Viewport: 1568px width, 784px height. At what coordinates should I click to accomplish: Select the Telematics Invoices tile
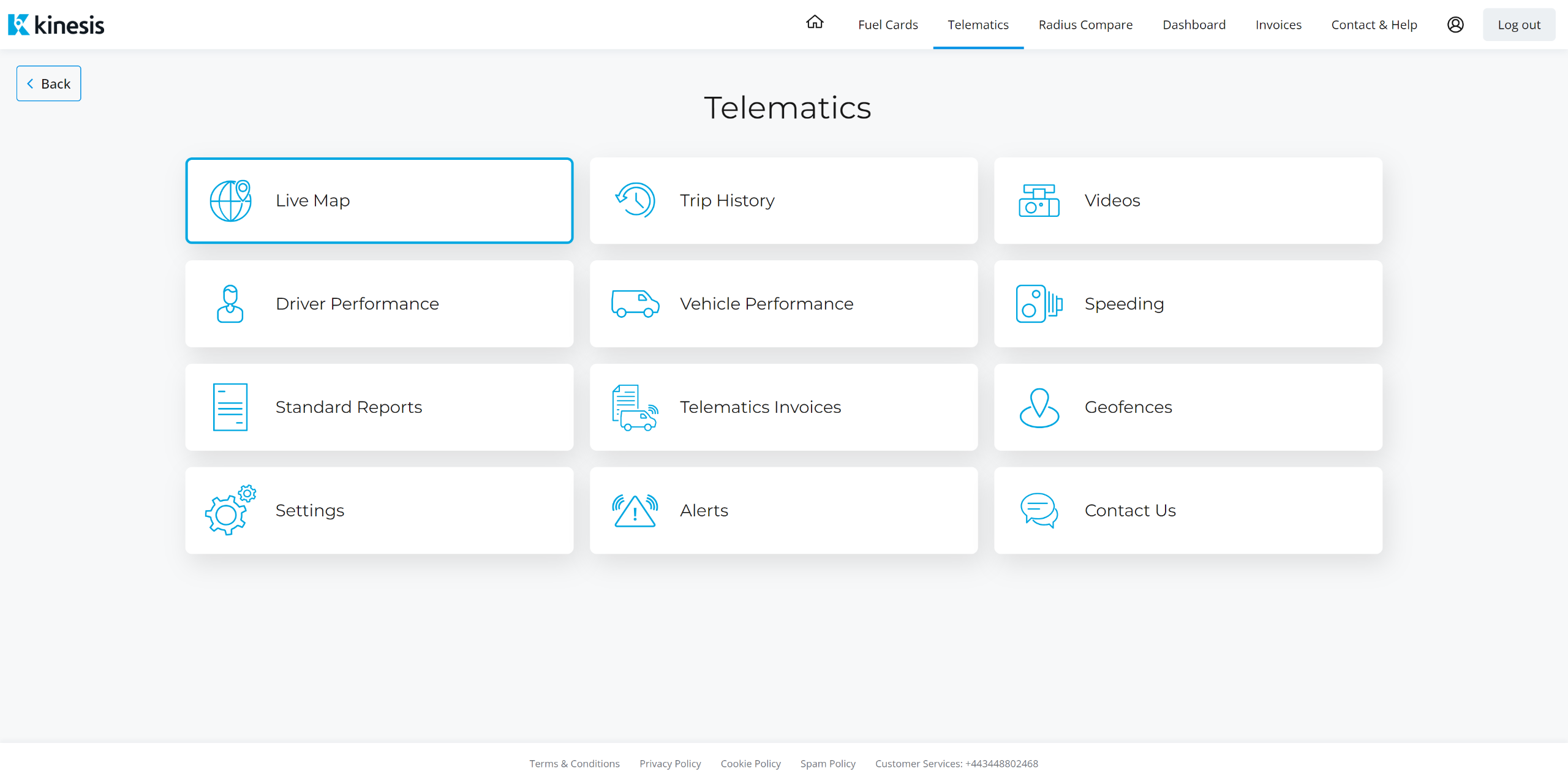(783, 407)
